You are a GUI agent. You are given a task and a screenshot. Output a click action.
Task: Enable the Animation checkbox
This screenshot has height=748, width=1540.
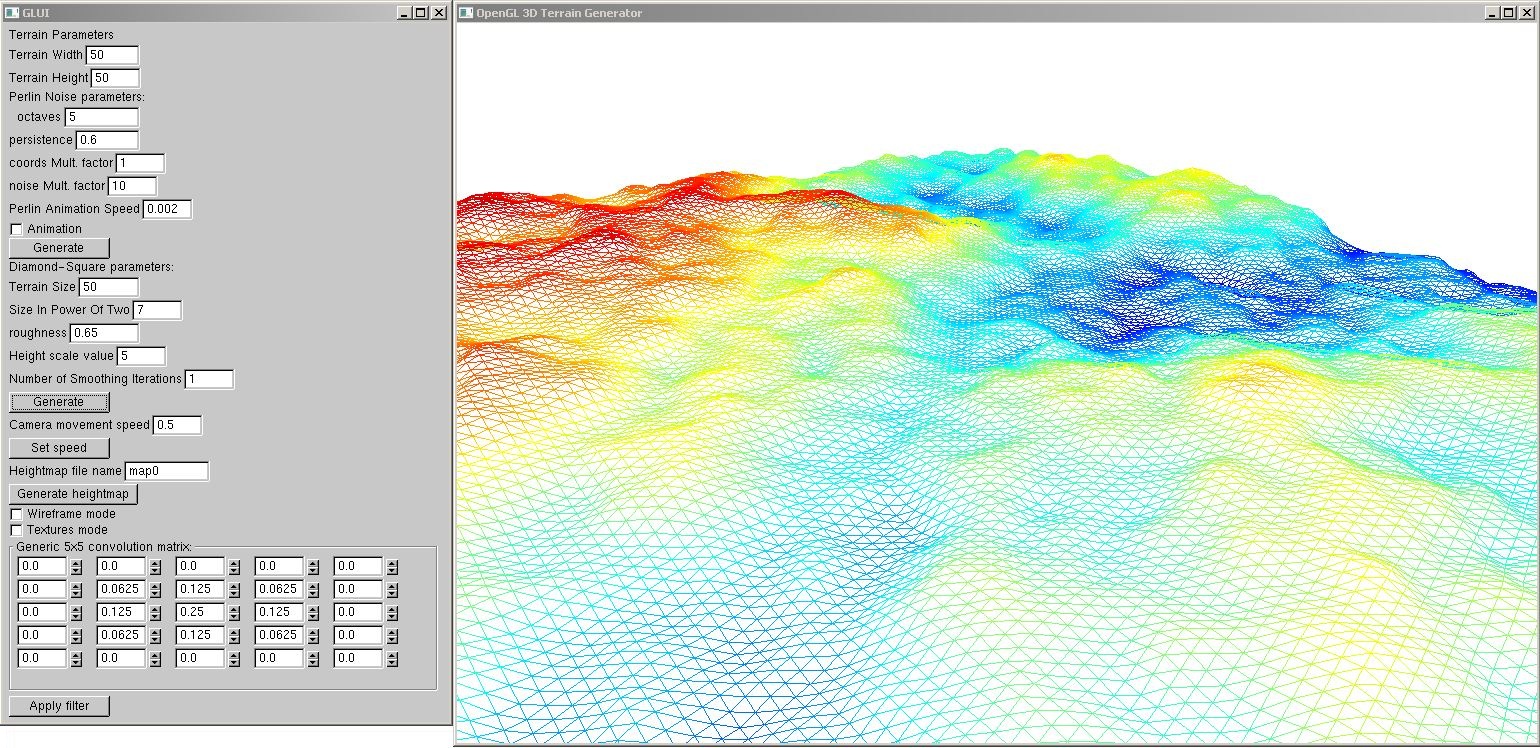pyautogui.click(x=16, y=229)
